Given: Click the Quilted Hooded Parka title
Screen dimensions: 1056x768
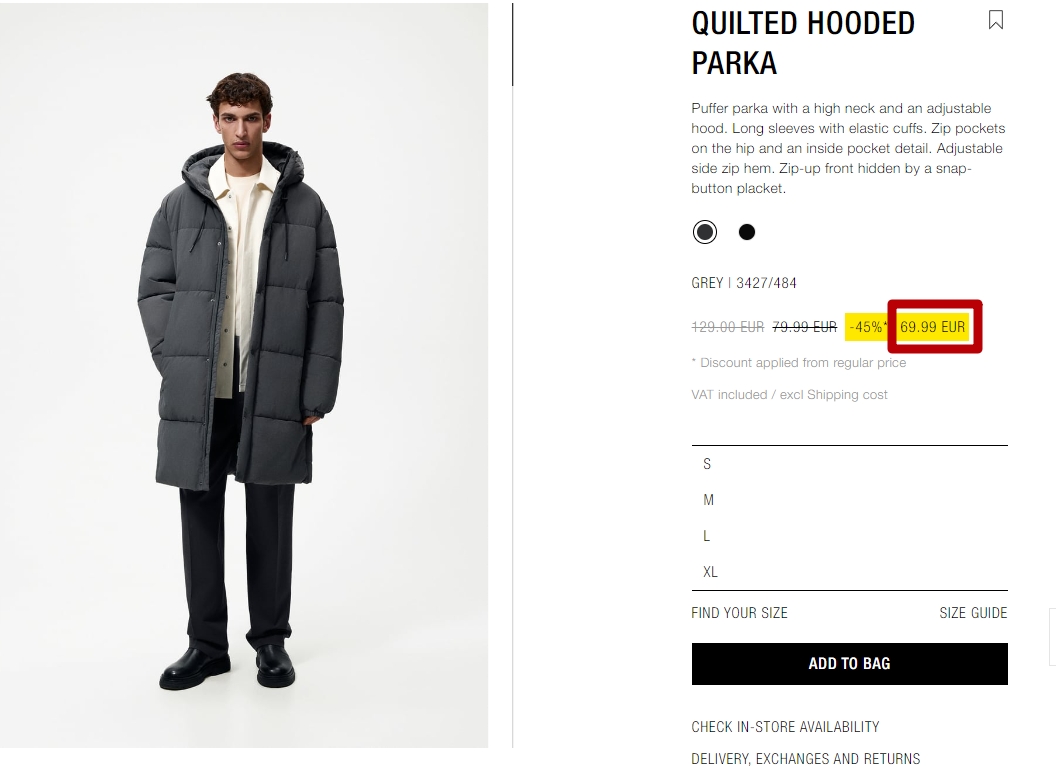Looking at the screenshot, I should pos(803,43).
